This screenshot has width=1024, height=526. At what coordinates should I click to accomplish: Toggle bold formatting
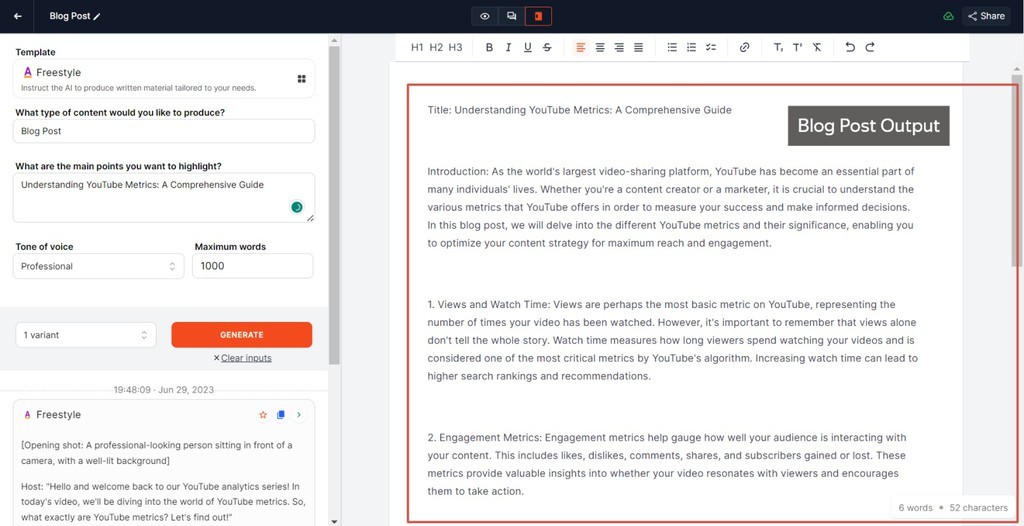point(489,47)
